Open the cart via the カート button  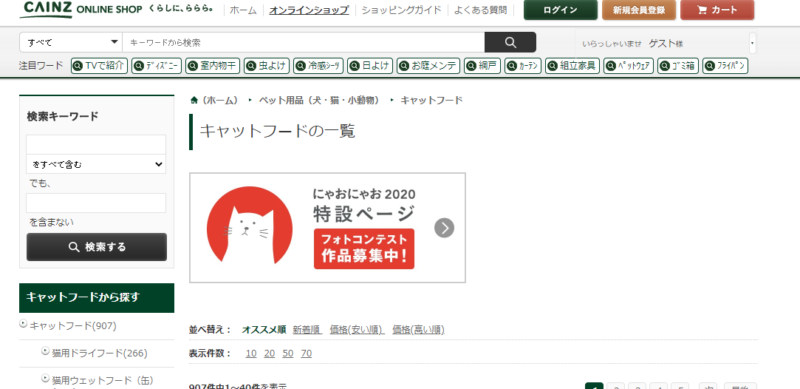click(x=717, y=10)
